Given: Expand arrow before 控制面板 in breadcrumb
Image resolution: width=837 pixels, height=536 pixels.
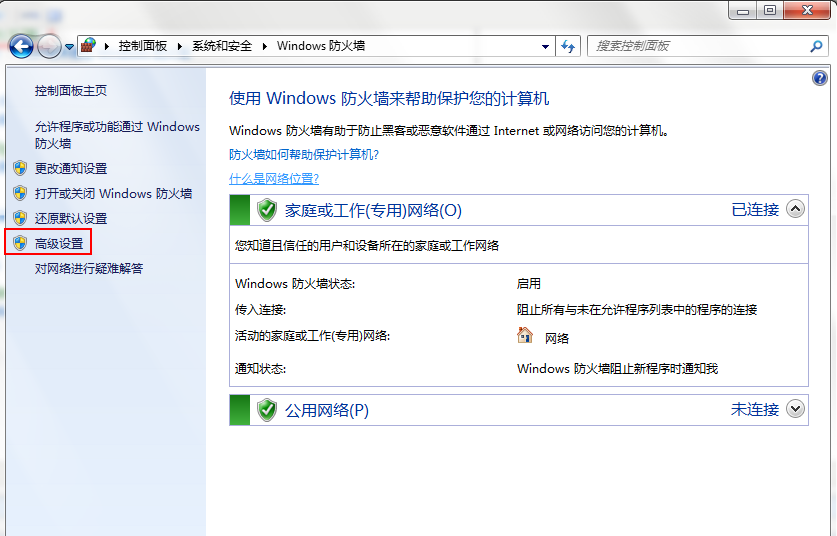Looking at the screenshot, I should pyautogui.click(x=107, y=46).
